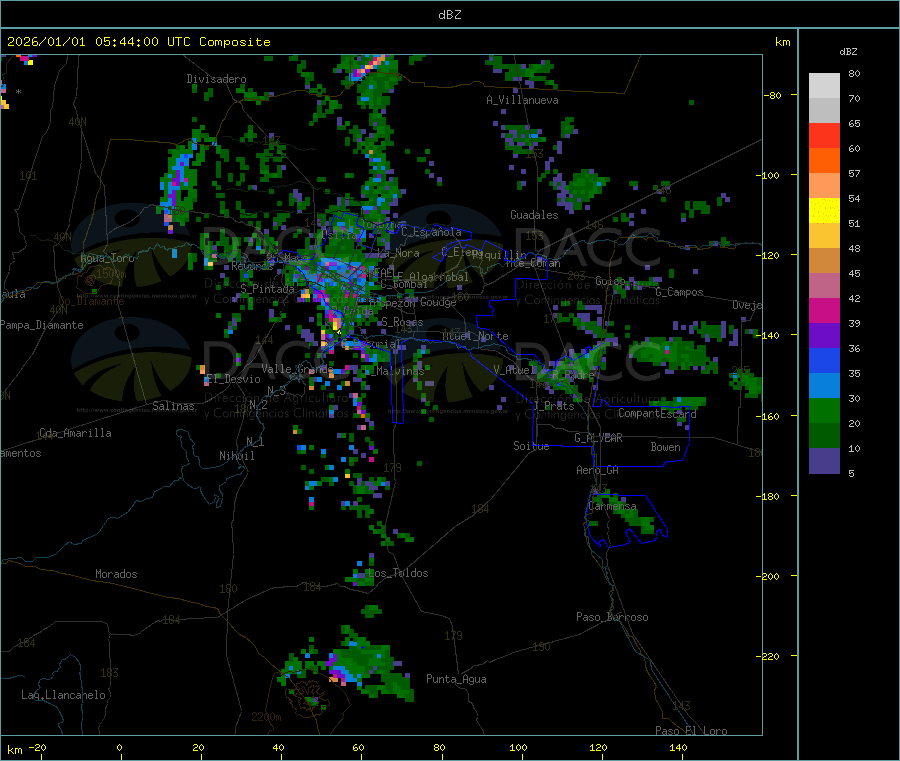The width and height of the screenshot is (900, 761).
Task: Select the magenta 39-42 dBZ legend swatch
Action: pyautogui.click(x=824, y=310)
